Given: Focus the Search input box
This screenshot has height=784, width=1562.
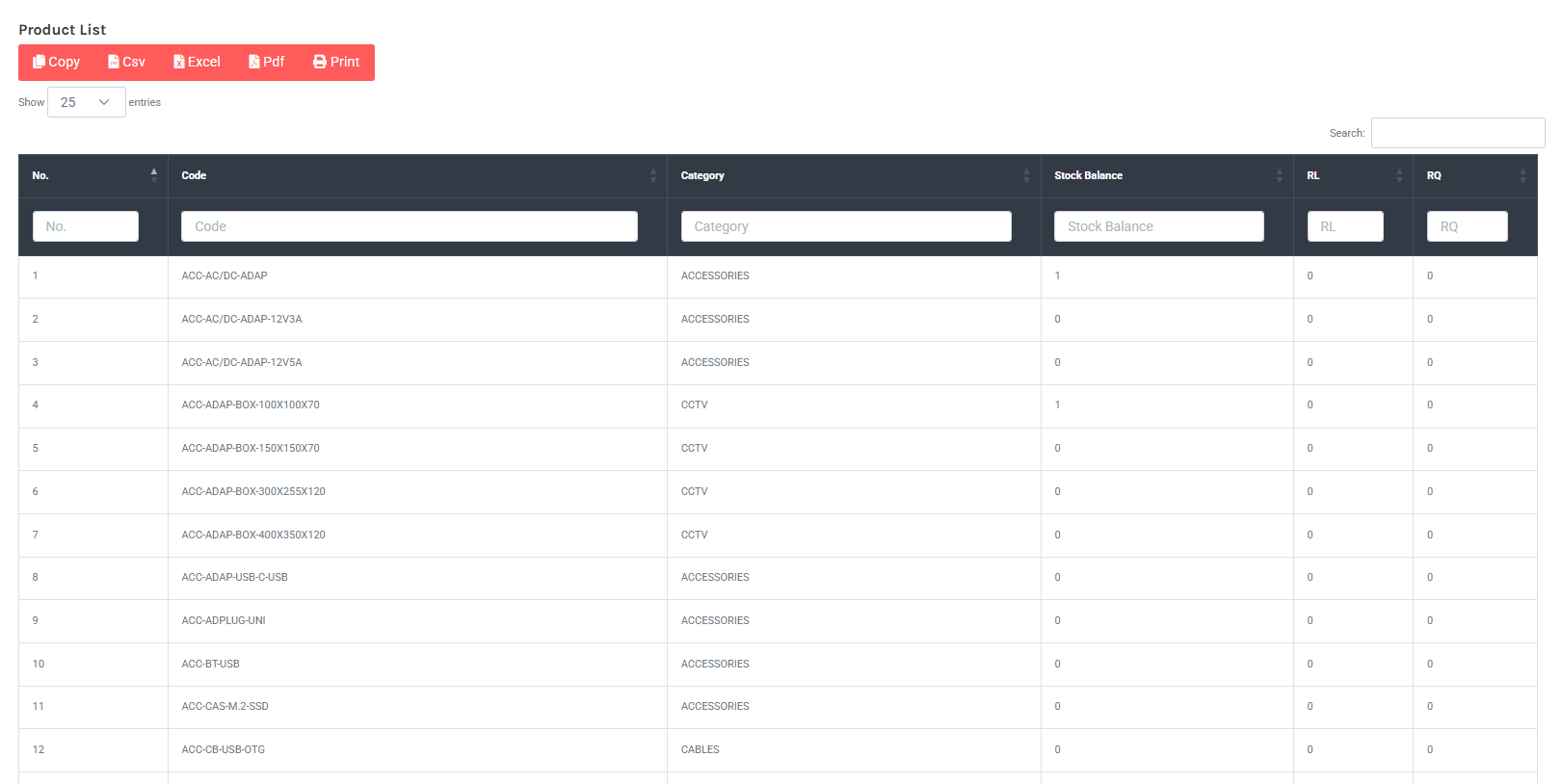Looking at the screenshot, I should [1457, 133].
